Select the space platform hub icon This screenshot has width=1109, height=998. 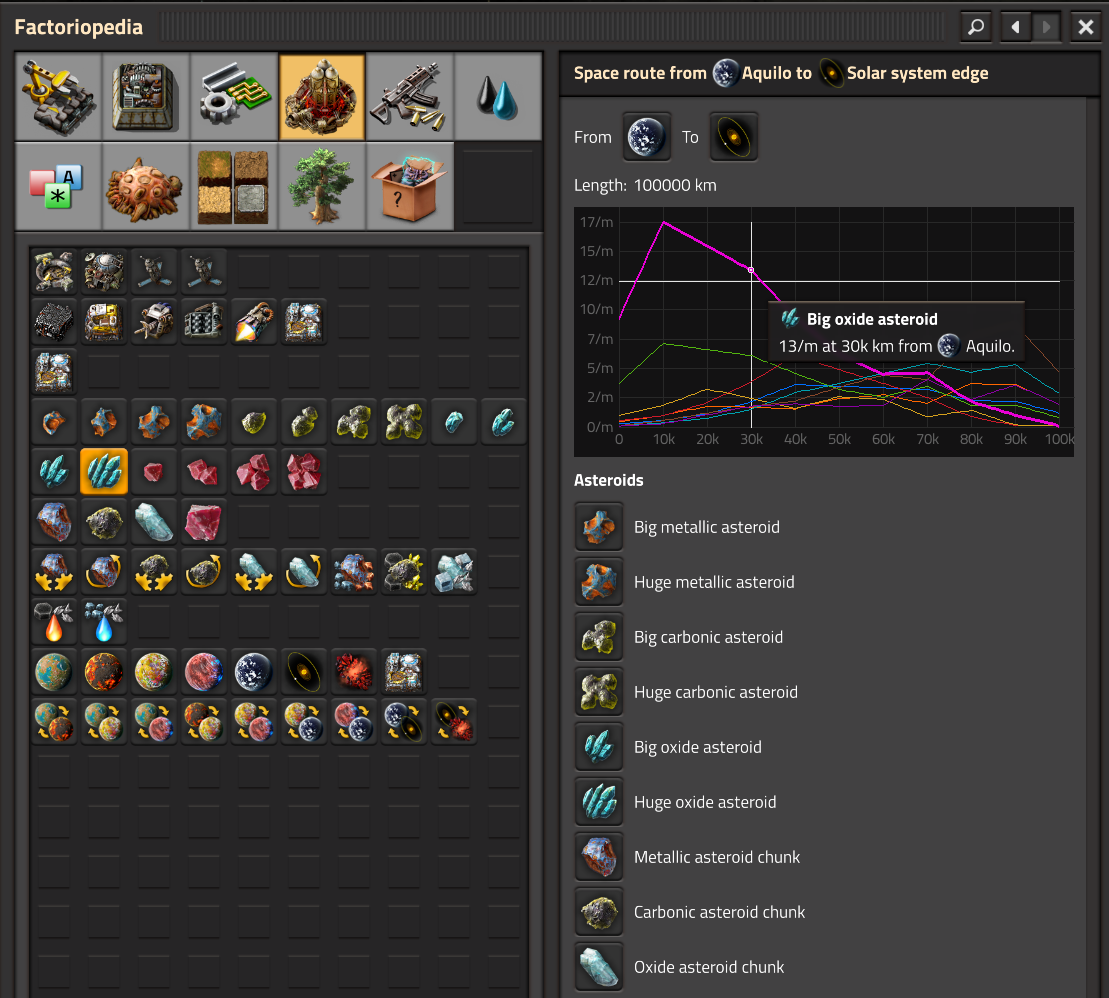pos(304,321)
